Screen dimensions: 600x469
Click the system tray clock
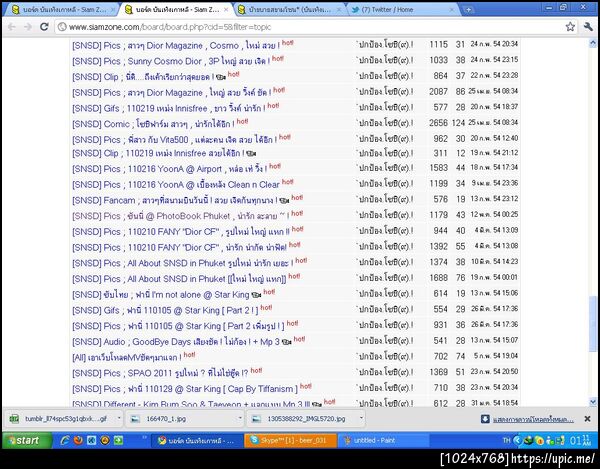[580, 440]
